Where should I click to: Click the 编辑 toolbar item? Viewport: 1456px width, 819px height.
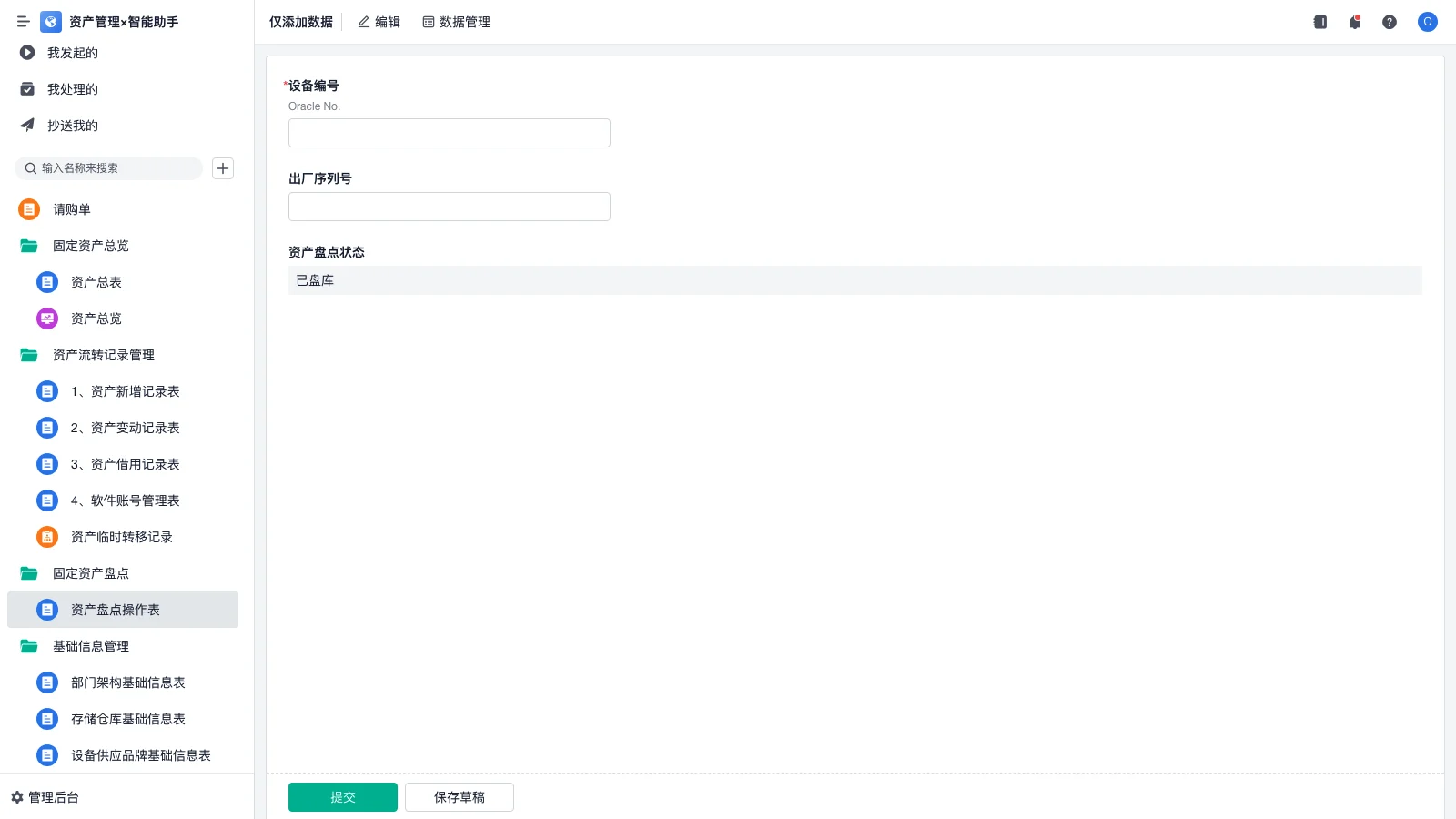pos(379,22)
